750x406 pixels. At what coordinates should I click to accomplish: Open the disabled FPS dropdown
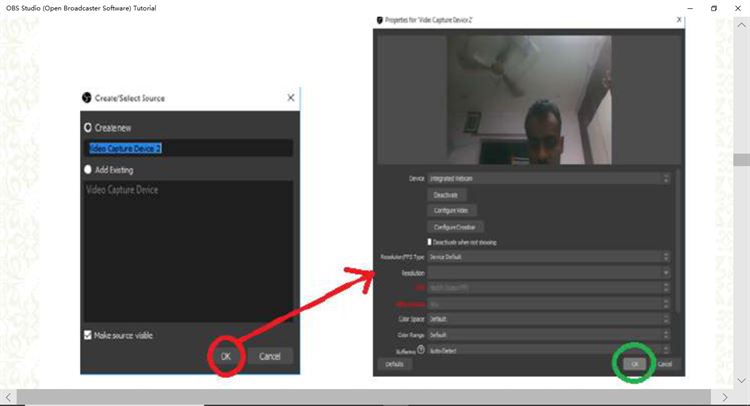click(x=549, y=288)
